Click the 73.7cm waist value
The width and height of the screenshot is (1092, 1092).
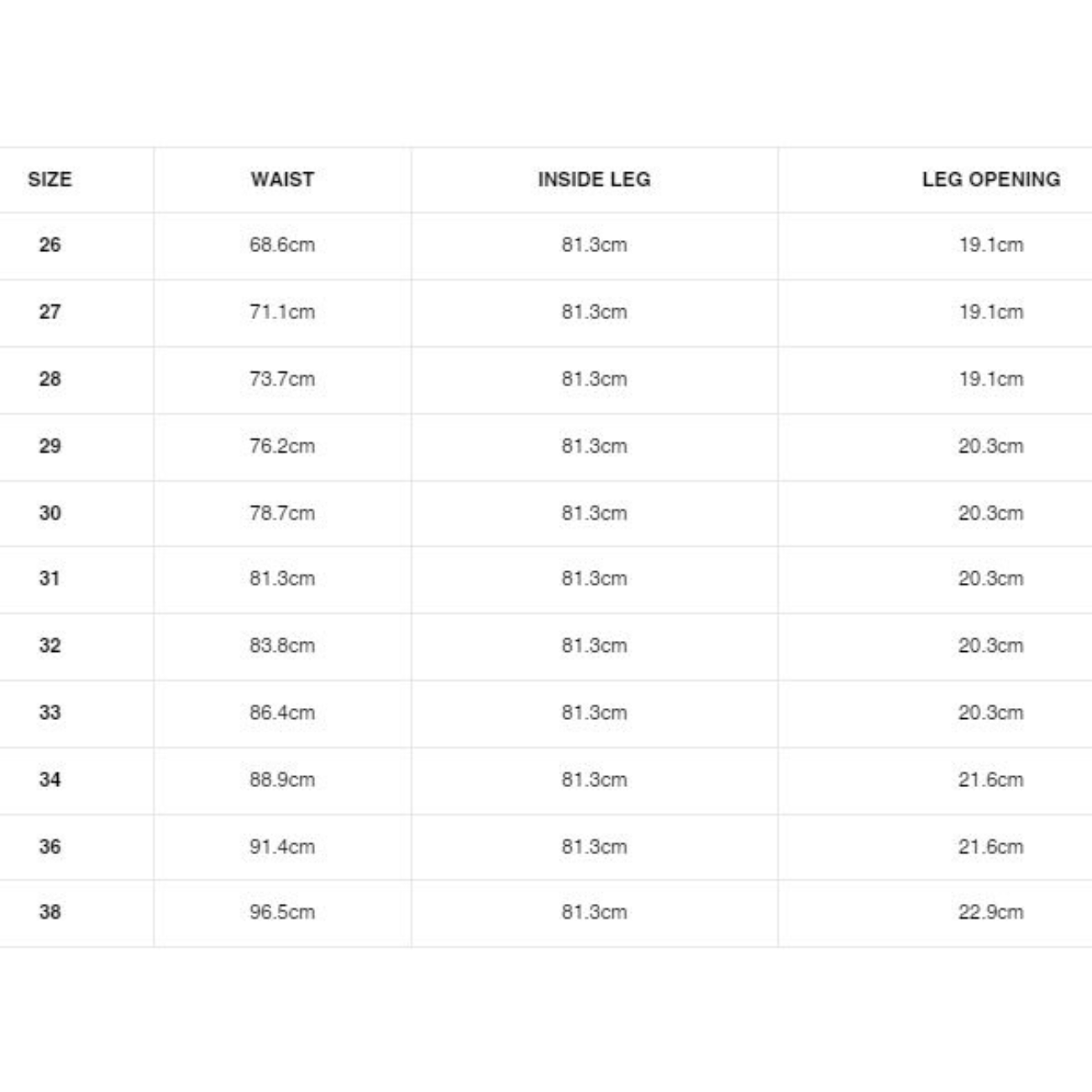pyautogui.click(x=282, y=380)
